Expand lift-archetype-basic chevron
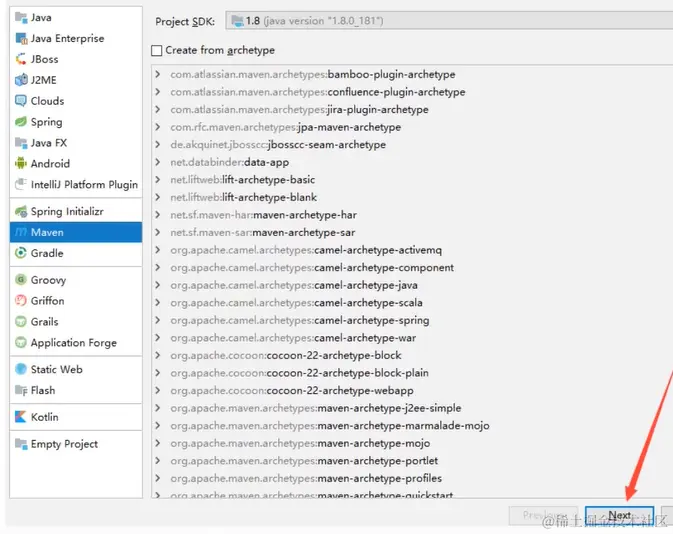Viewport: 673px width, 534px height. coord(158,180)
